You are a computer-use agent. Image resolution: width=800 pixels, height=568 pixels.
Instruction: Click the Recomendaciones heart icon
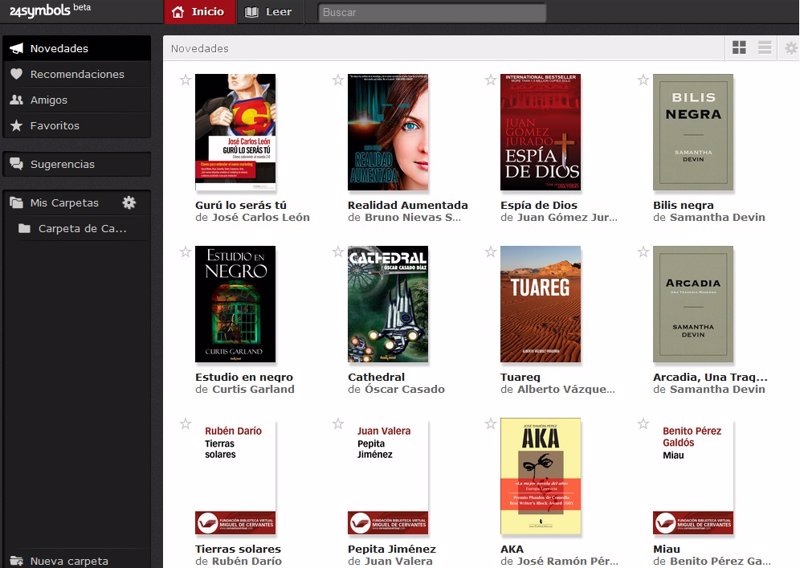tap(16, 74)
